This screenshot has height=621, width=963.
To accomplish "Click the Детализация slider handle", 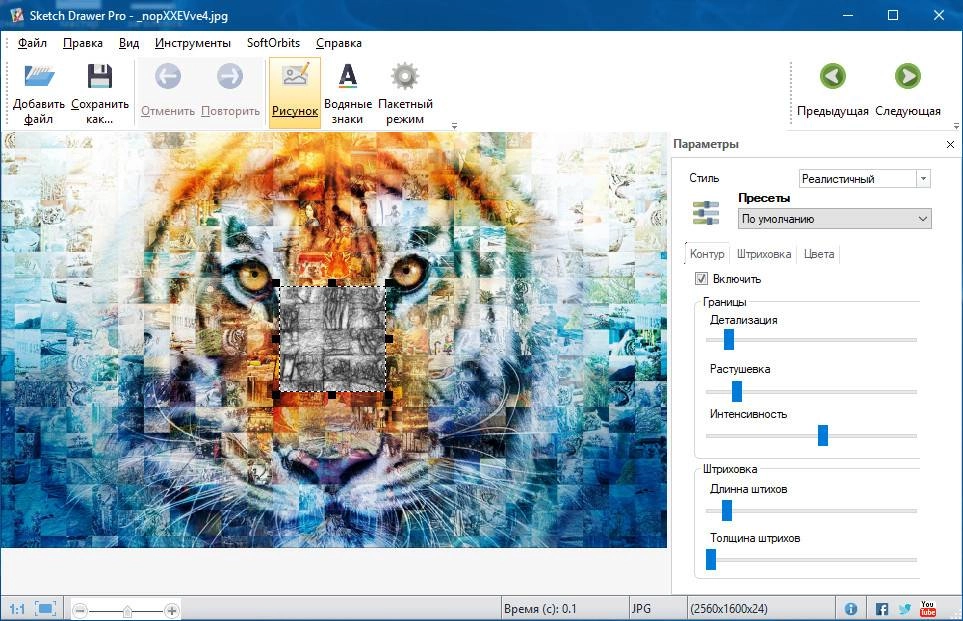I will point(729,339).
